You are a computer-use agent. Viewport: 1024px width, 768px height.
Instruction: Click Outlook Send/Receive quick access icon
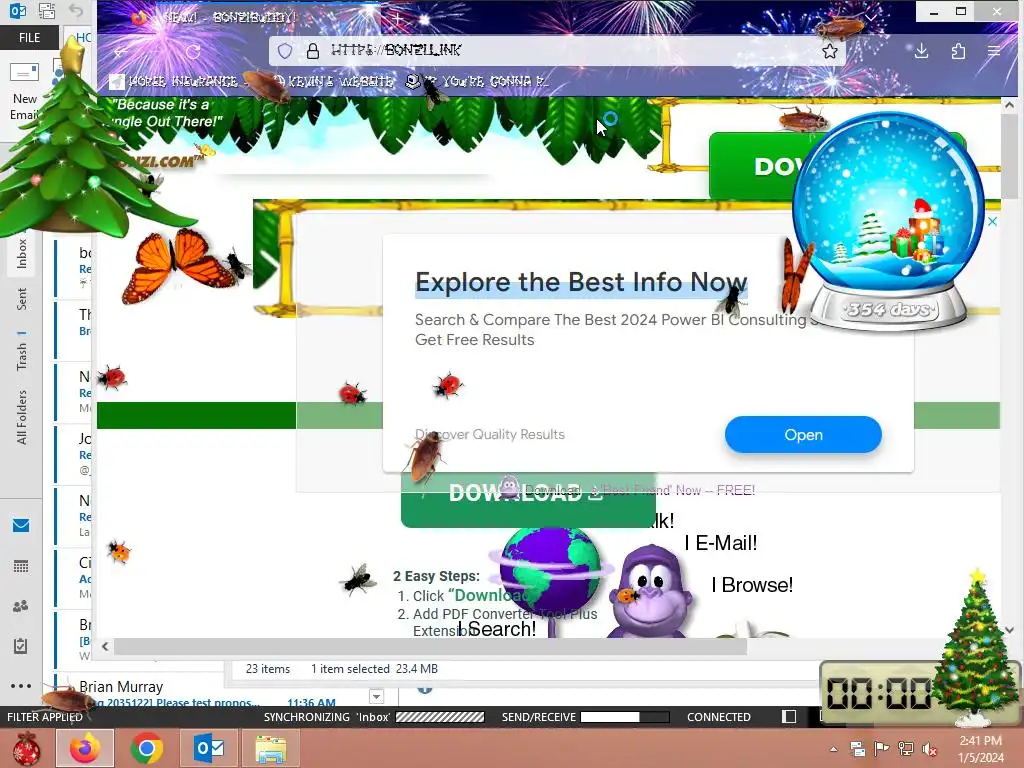point(46,10)
